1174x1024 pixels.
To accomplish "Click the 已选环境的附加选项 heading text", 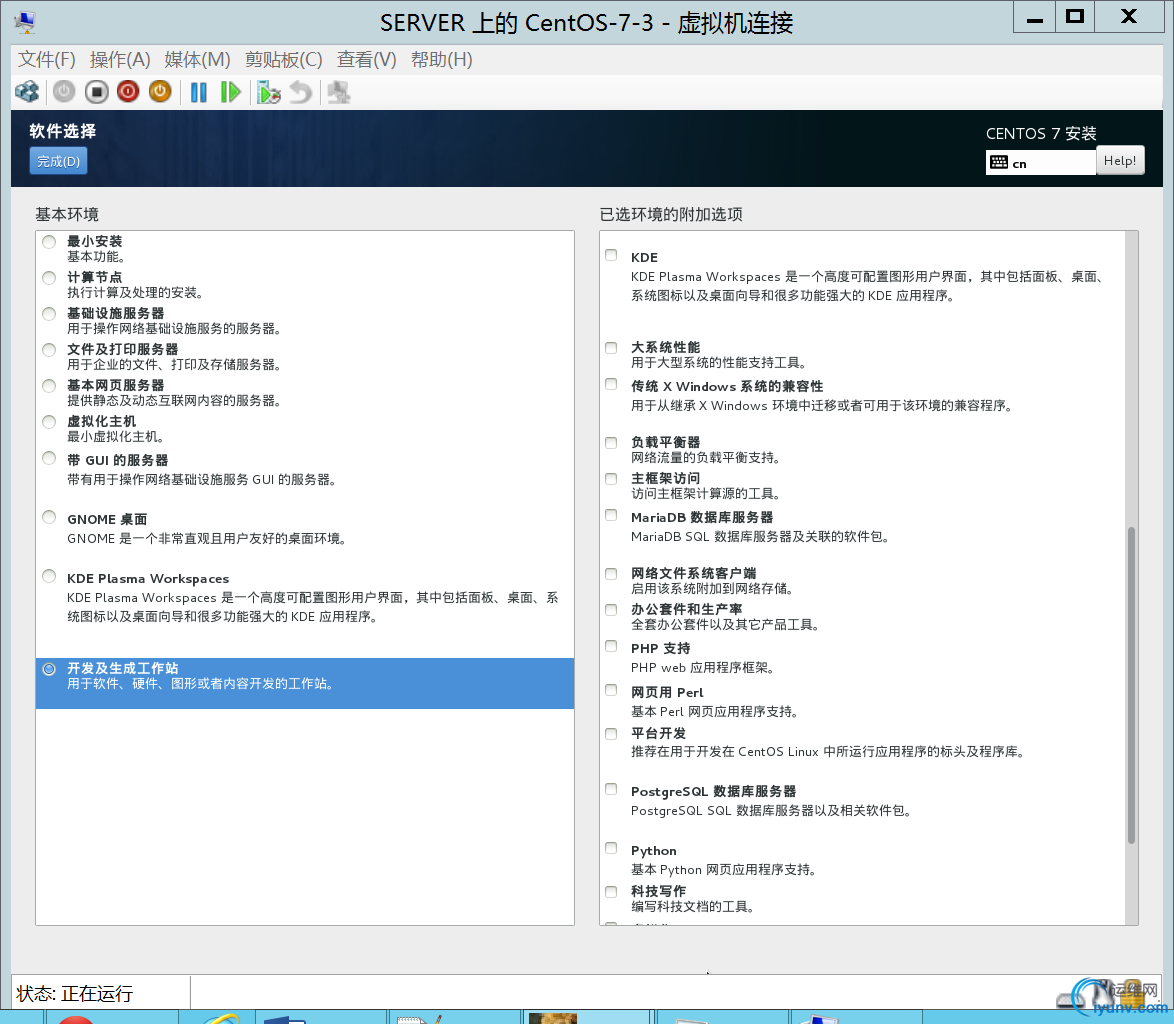I will click(x=671, y=215).
